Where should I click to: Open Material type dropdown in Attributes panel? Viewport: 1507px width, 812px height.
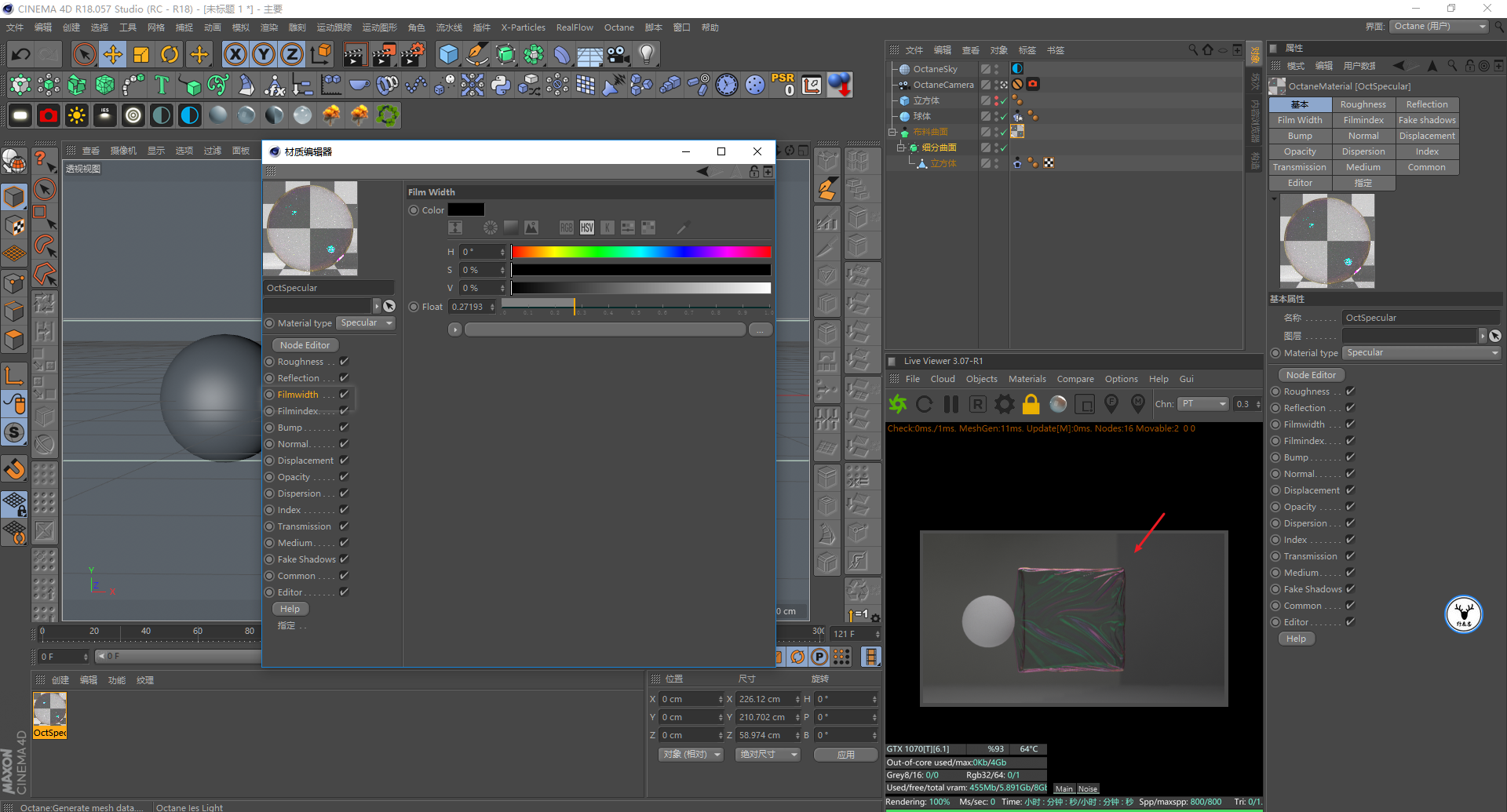click(1421, 353)
